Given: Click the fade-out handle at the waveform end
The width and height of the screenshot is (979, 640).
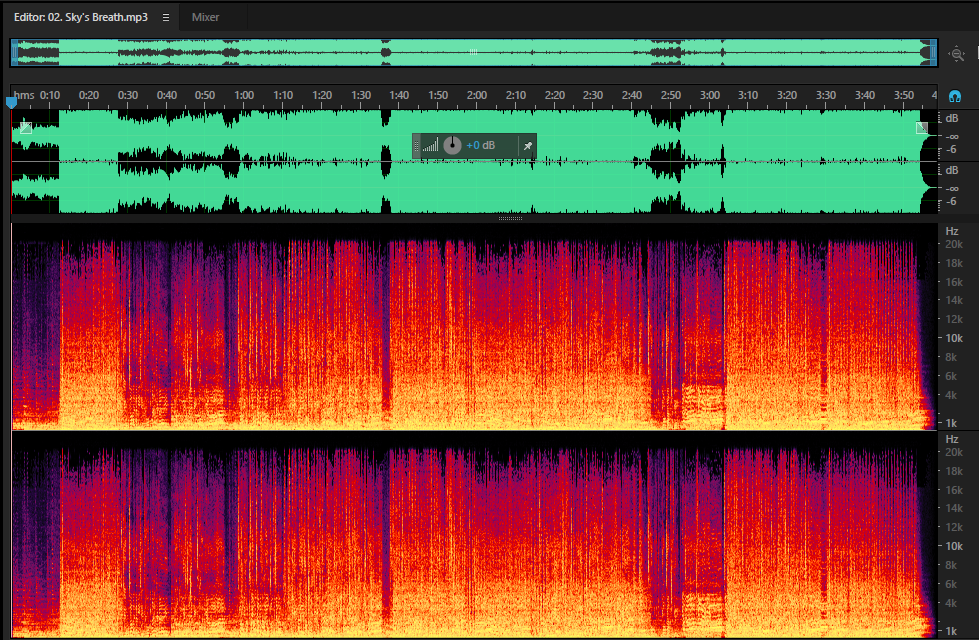Looking at the screenshot, I should (922, 128).
